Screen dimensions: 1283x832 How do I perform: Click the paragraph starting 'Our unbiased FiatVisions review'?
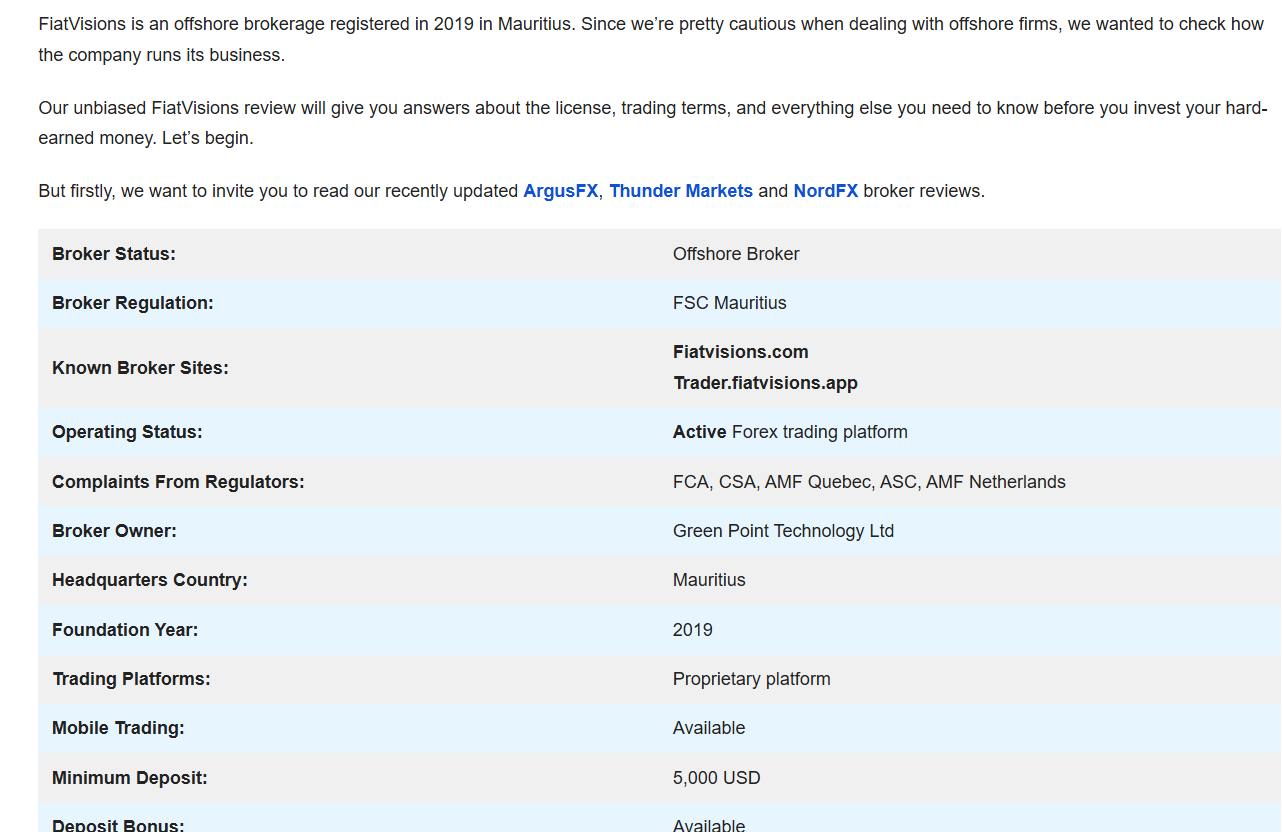pos(653,123)
